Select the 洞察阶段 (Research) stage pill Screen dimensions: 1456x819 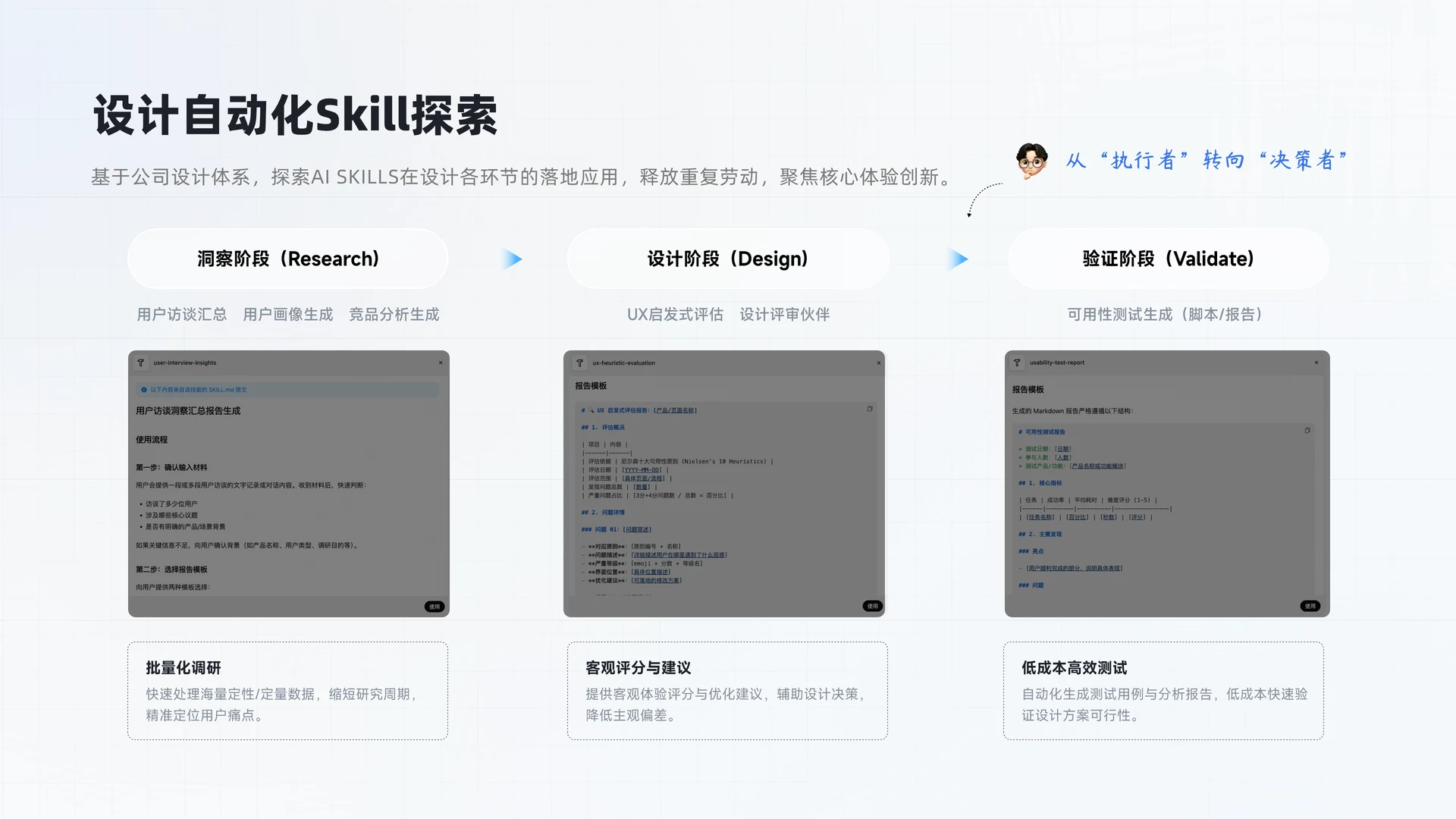(288, 259)
